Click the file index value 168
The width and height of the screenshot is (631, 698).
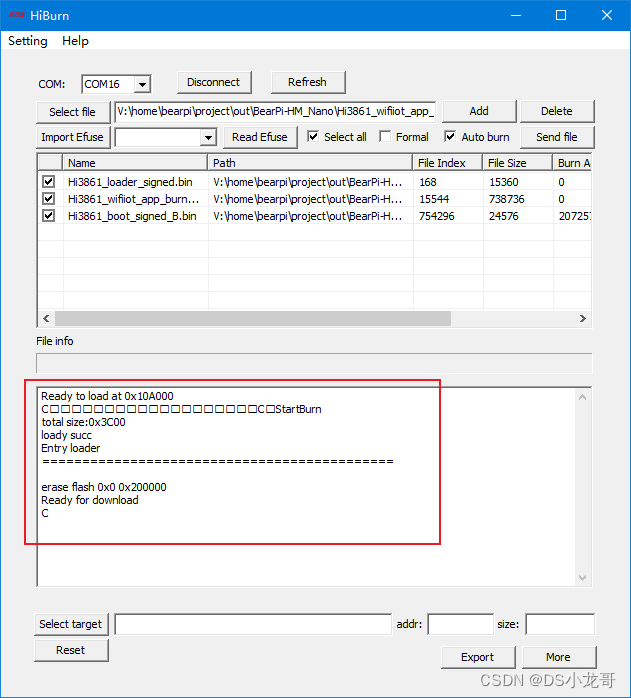point(428,182)
